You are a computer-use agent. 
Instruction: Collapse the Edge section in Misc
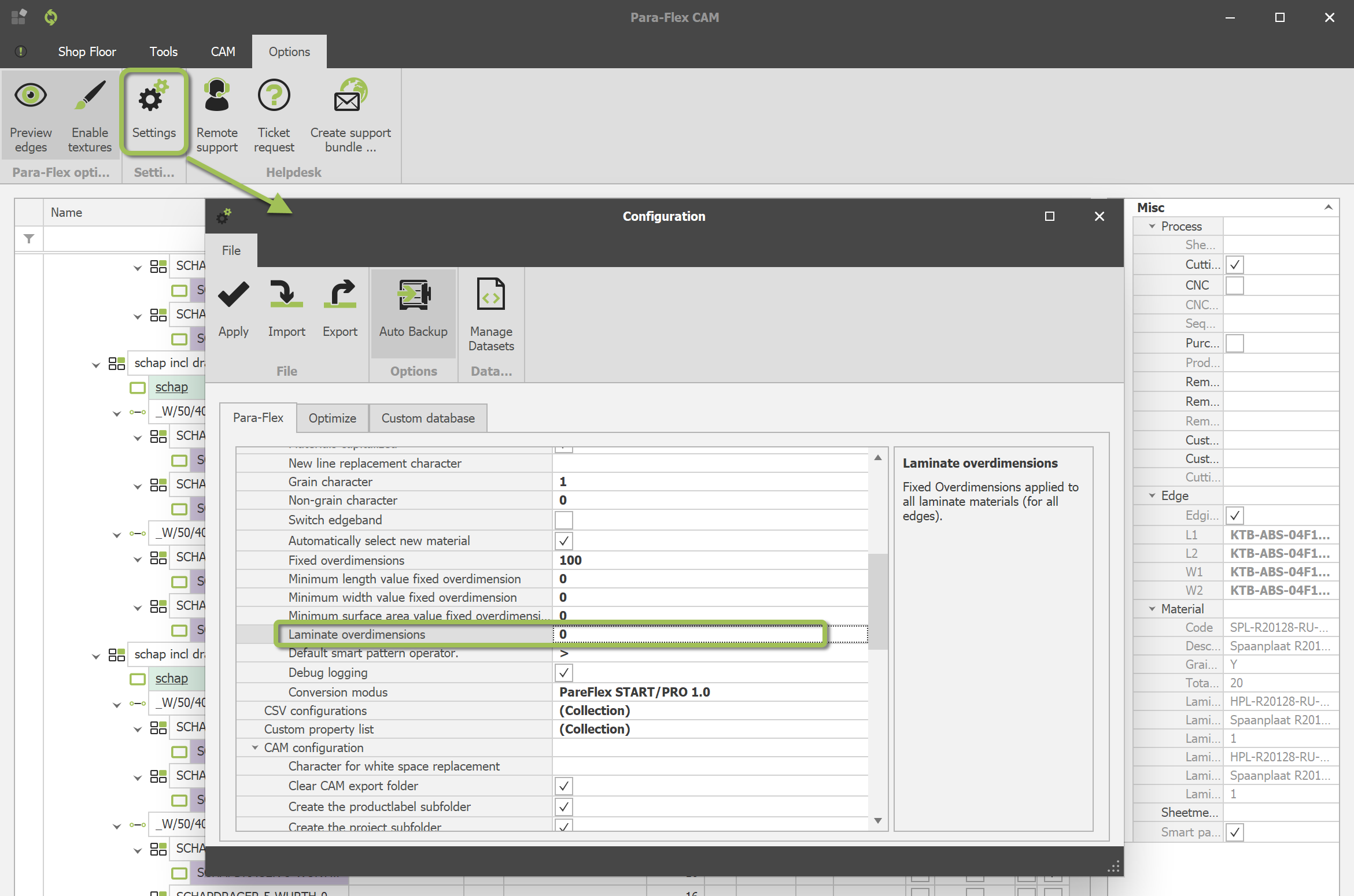click(1152, 495)
